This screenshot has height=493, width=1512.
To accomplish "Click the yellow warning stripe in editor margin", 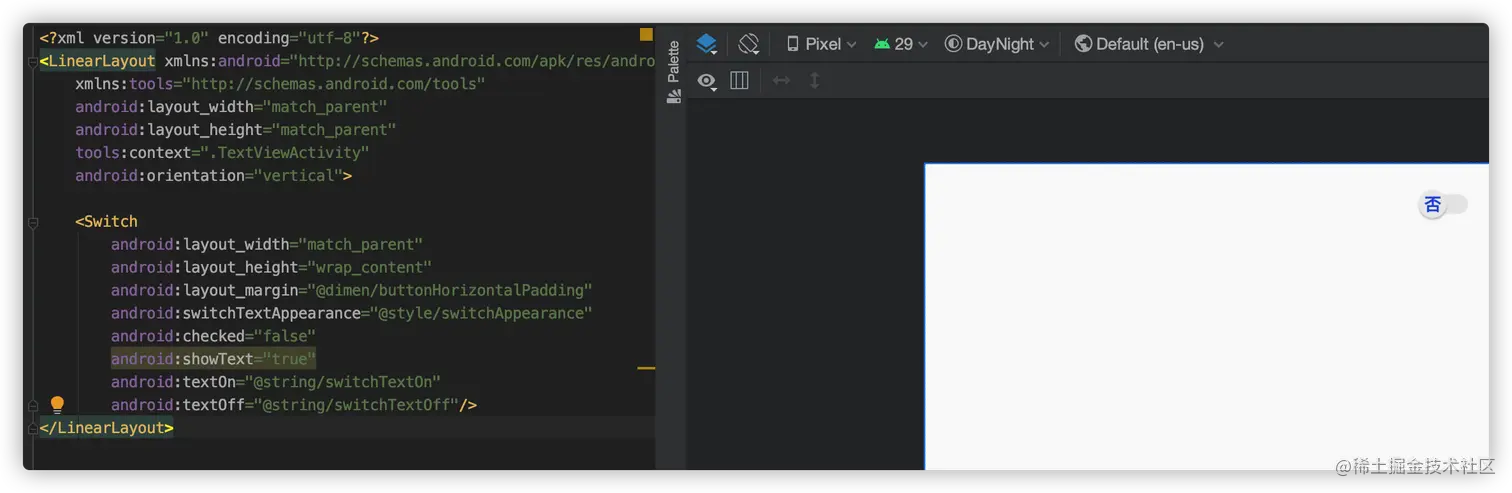I will pos(646,368).
